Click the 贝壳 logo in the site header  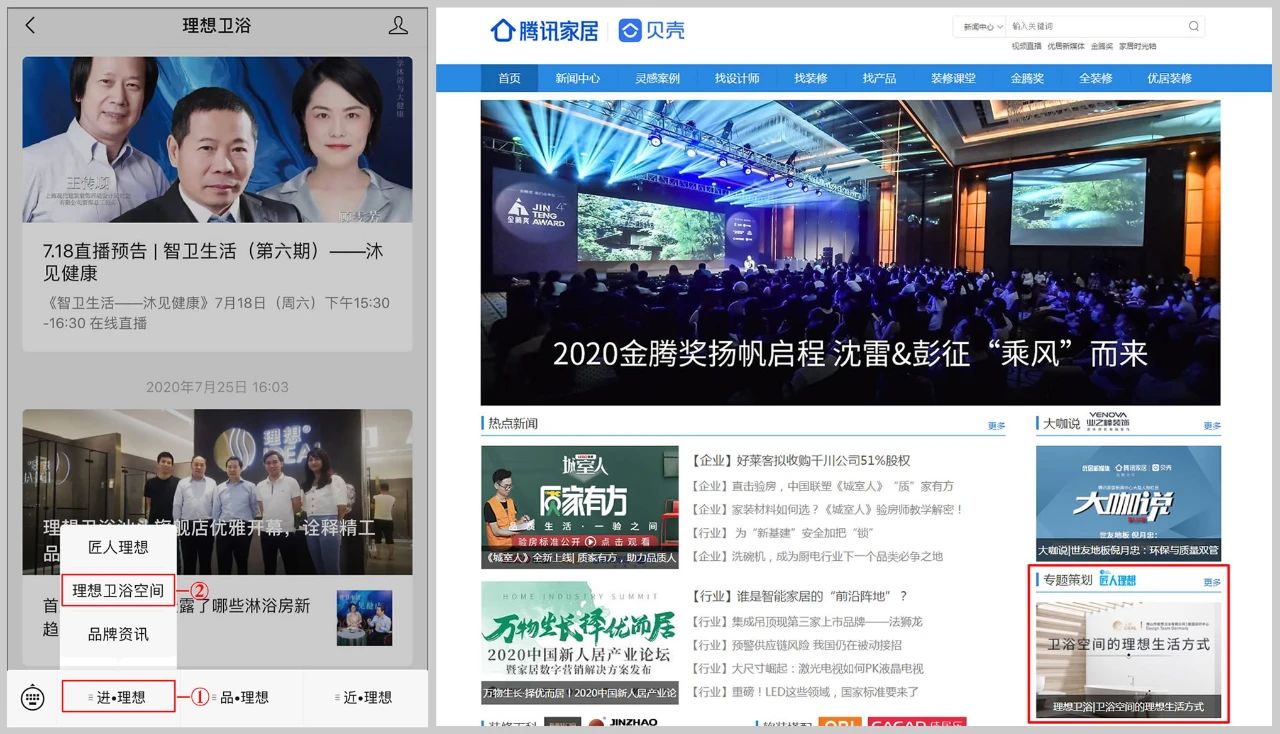click(651, 31)
